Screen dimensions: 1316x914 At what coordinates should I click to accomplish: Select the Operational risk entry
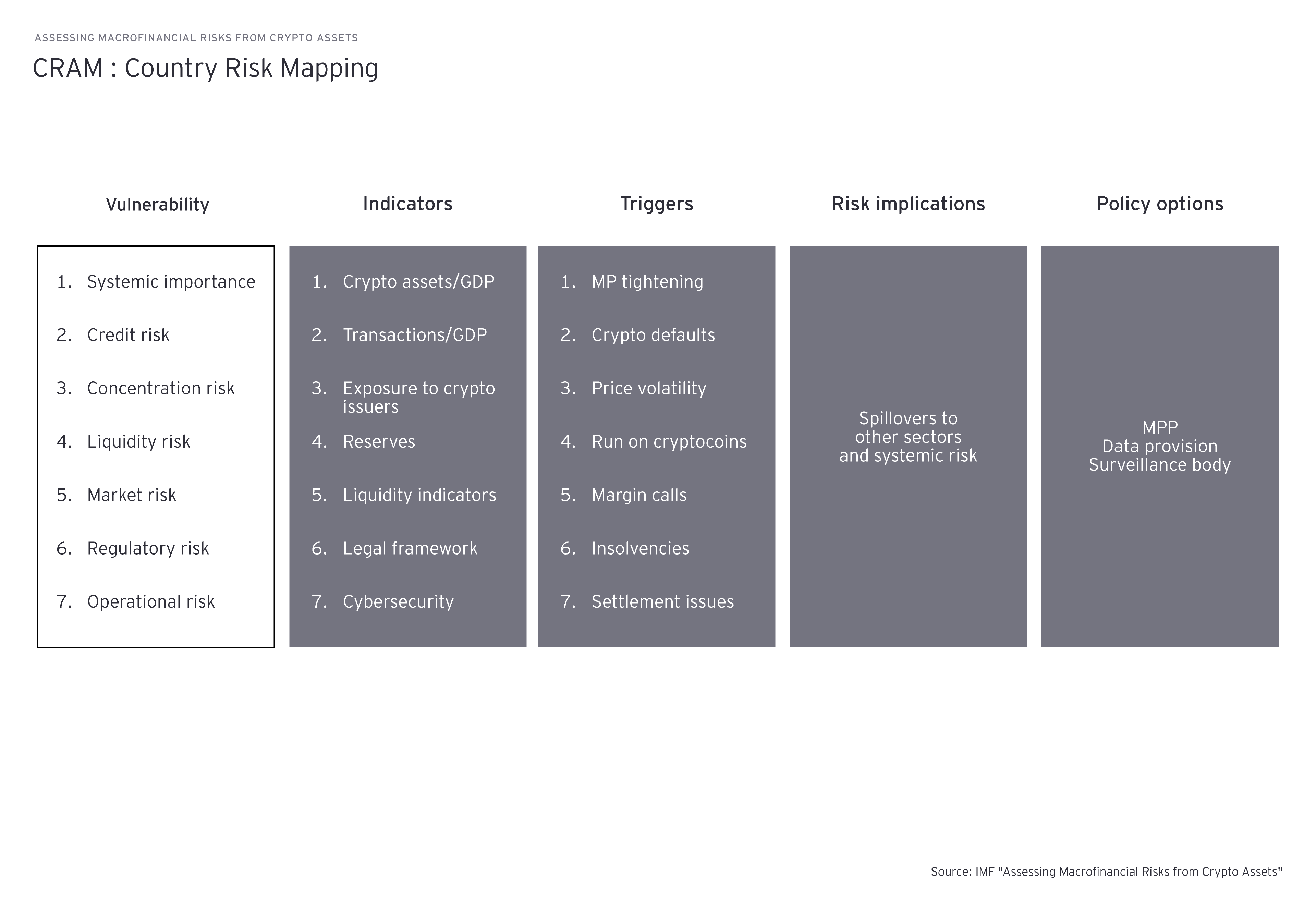pyautogui.click(x=150, y=602)
